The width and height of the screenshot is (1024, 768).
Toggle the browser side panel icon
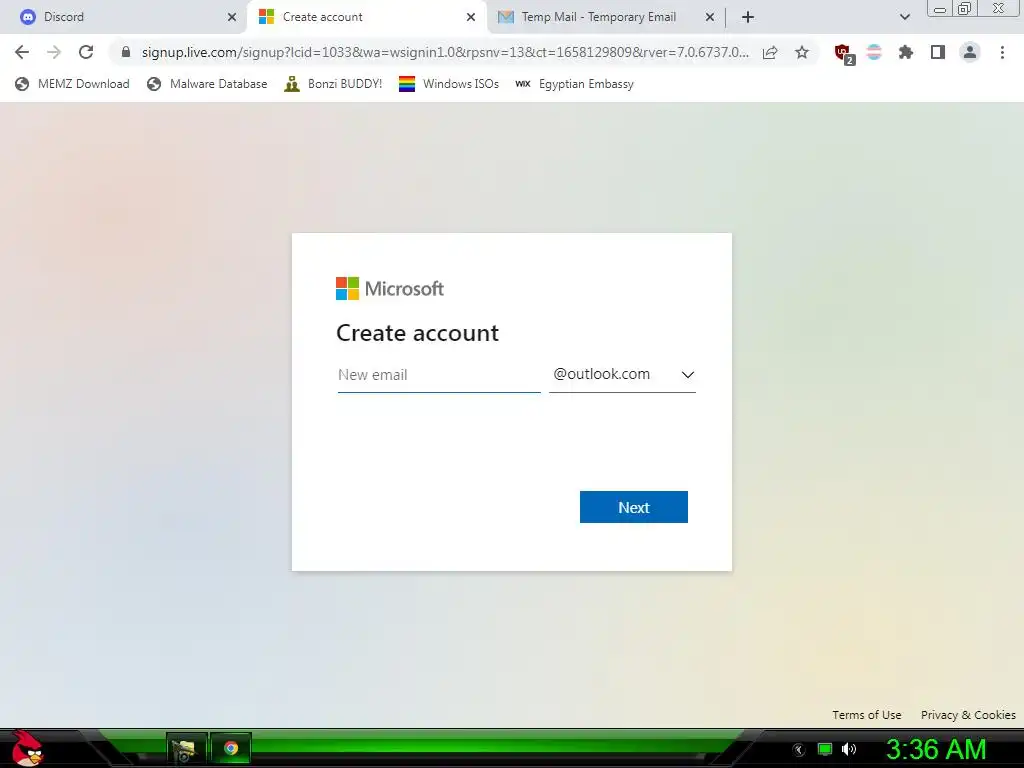(x=938, y=52)
